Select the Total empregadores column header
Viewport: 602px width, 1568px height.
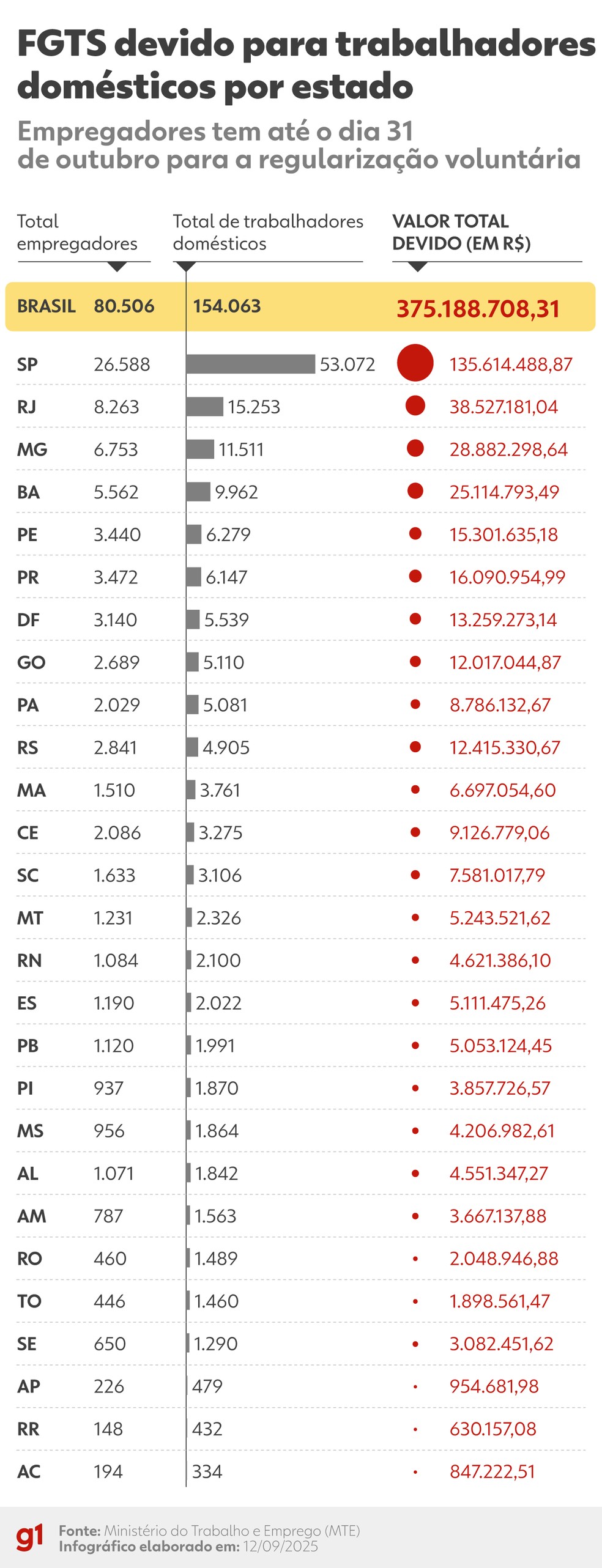point(77,232)
